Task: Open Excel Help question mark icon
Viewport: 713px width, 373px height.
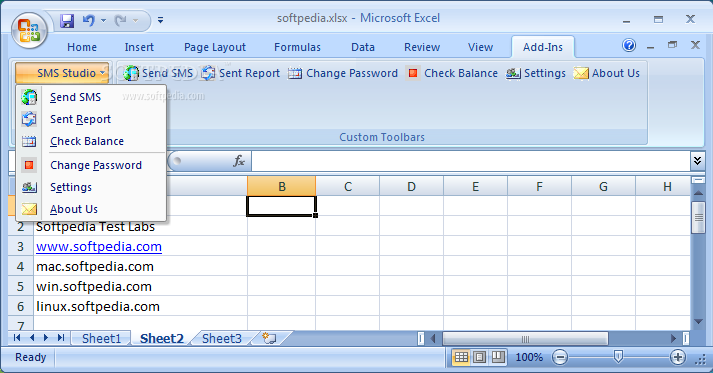Action: pos(629,45)
